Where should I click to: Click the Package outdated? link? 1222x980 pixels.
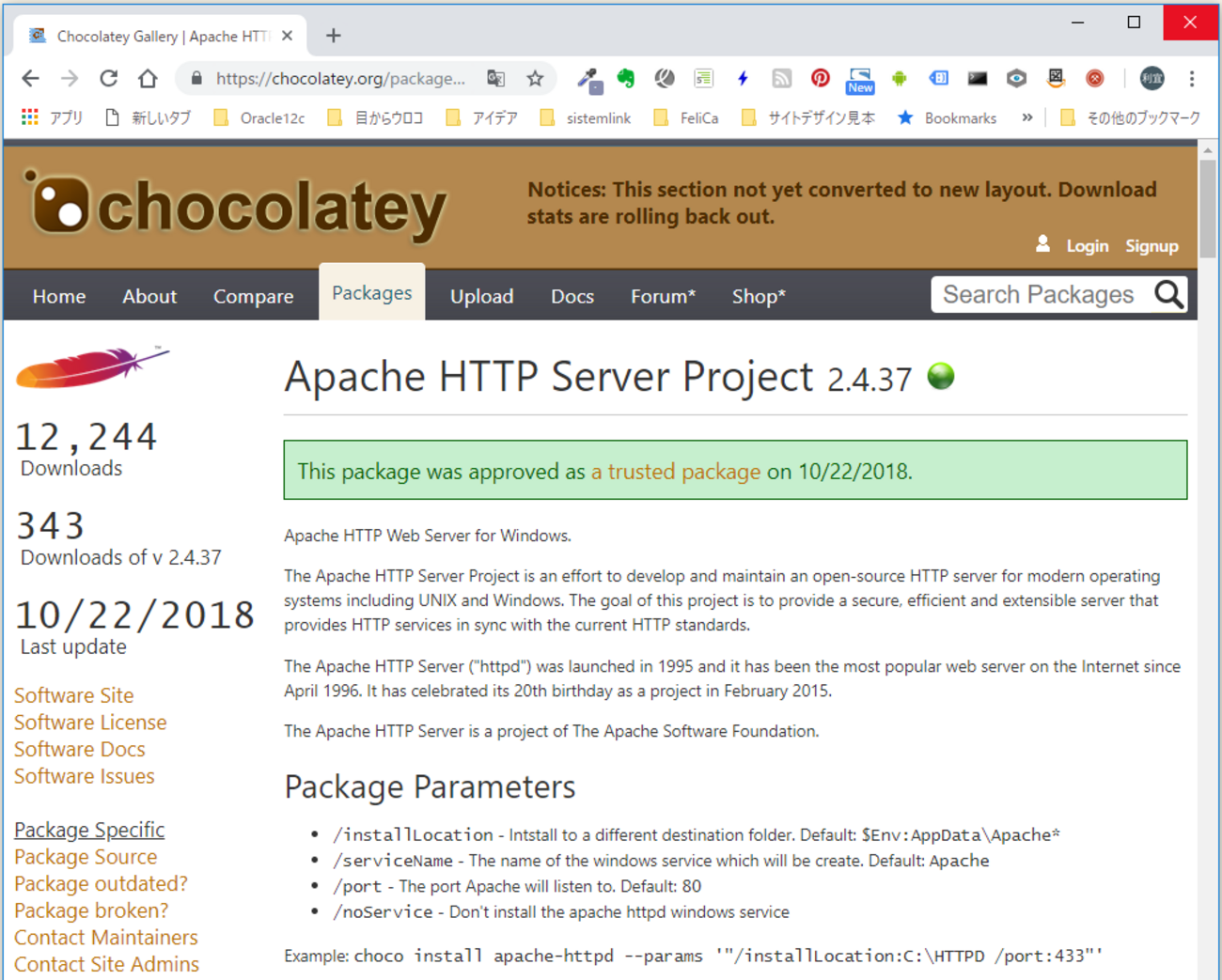[x=101, y=884]
